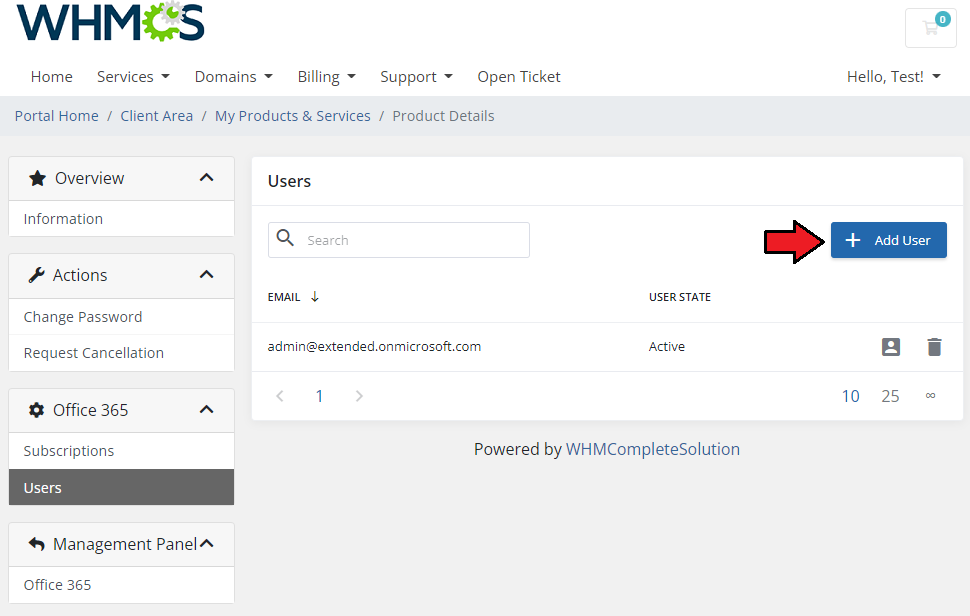Go to Home in the navbar
Screen dimensions: 970x616
(51, 77)
